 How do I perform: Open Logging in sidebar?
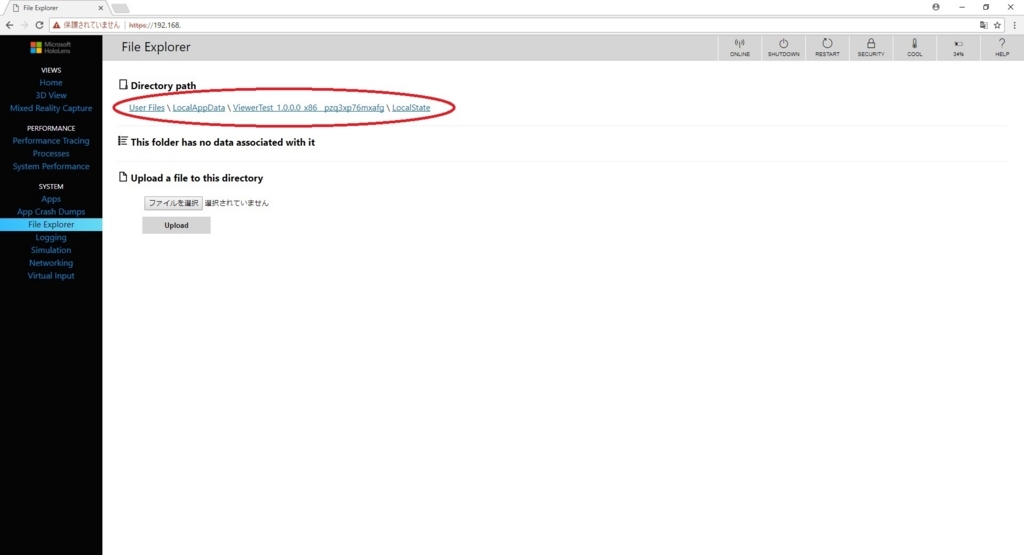(51, 238)
